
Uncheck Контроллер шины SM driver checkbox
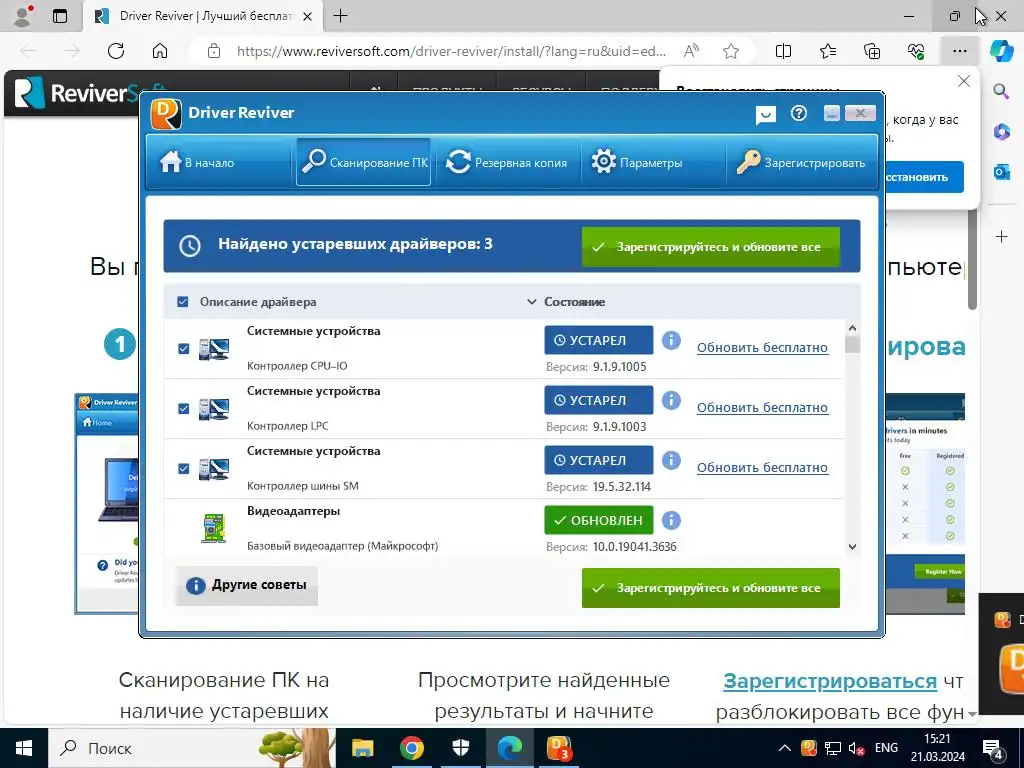[184, 469]
